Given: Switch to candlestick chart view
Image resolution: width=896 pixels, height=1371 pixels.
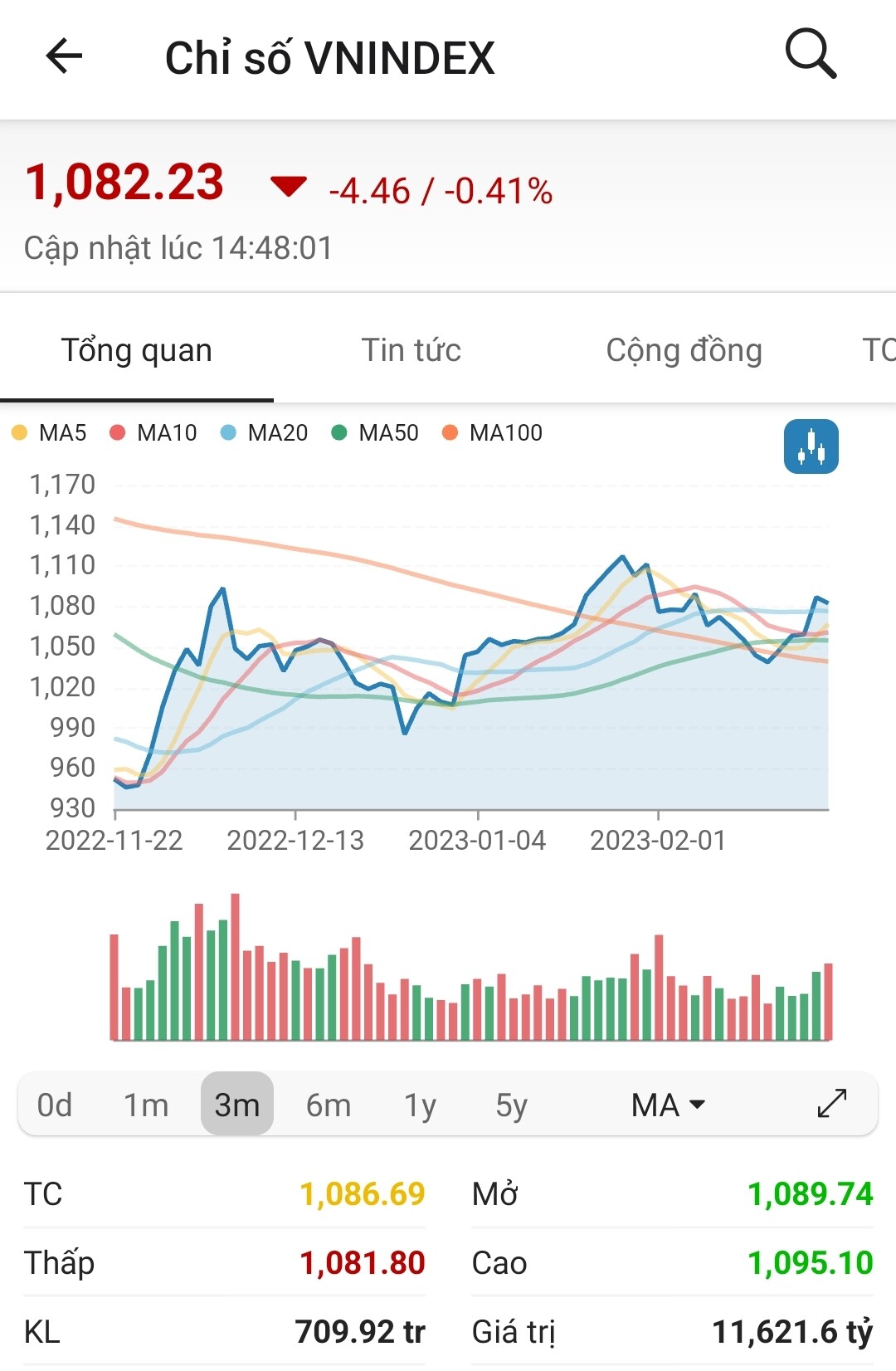Looking at the screenshot, I should tap(811, 447).
